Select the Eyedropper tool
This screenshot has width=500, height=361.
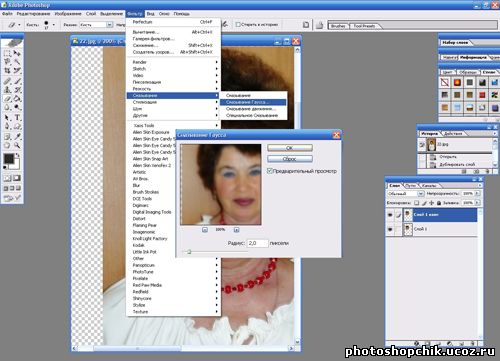click(x=17, y=136)
